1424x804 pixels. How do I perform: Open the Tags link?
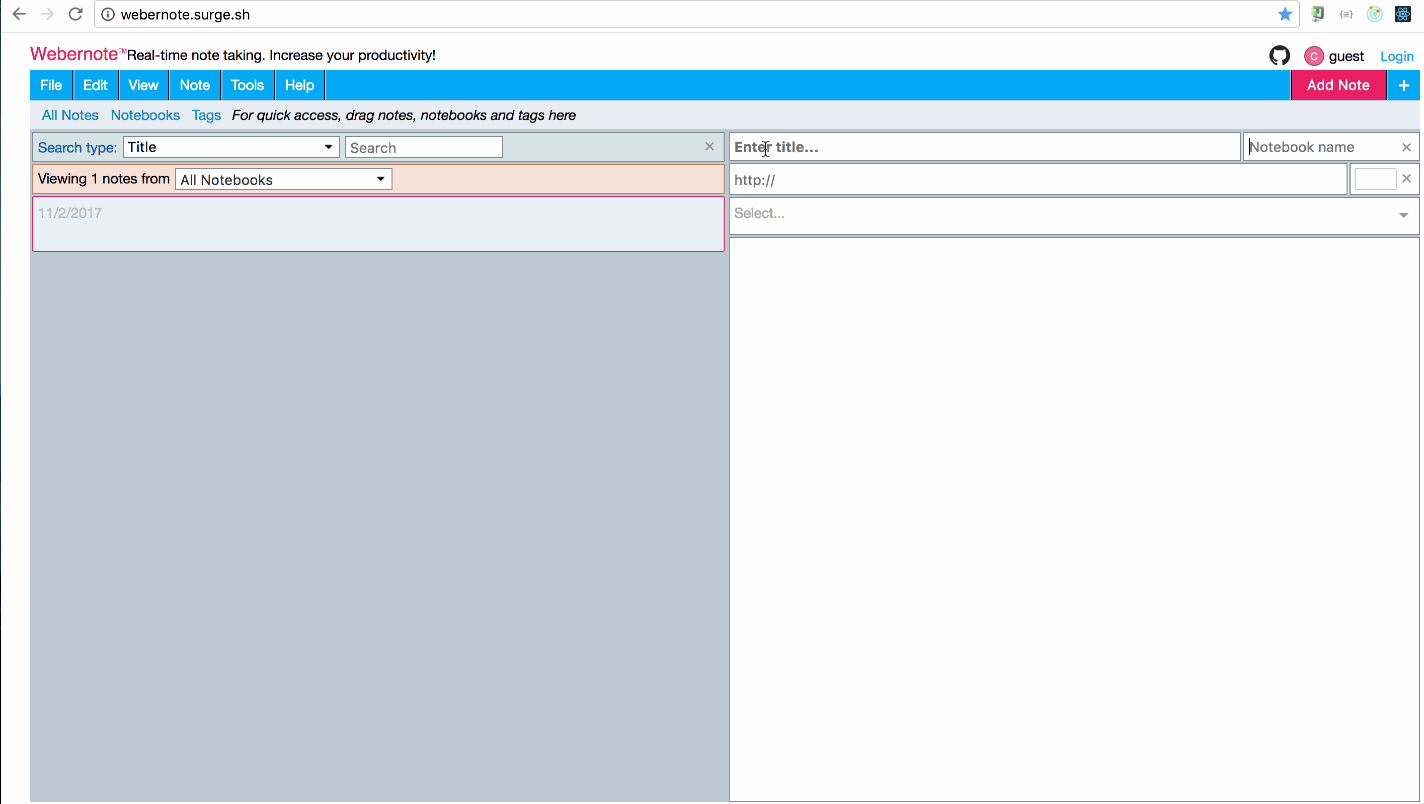click(206, 115)
